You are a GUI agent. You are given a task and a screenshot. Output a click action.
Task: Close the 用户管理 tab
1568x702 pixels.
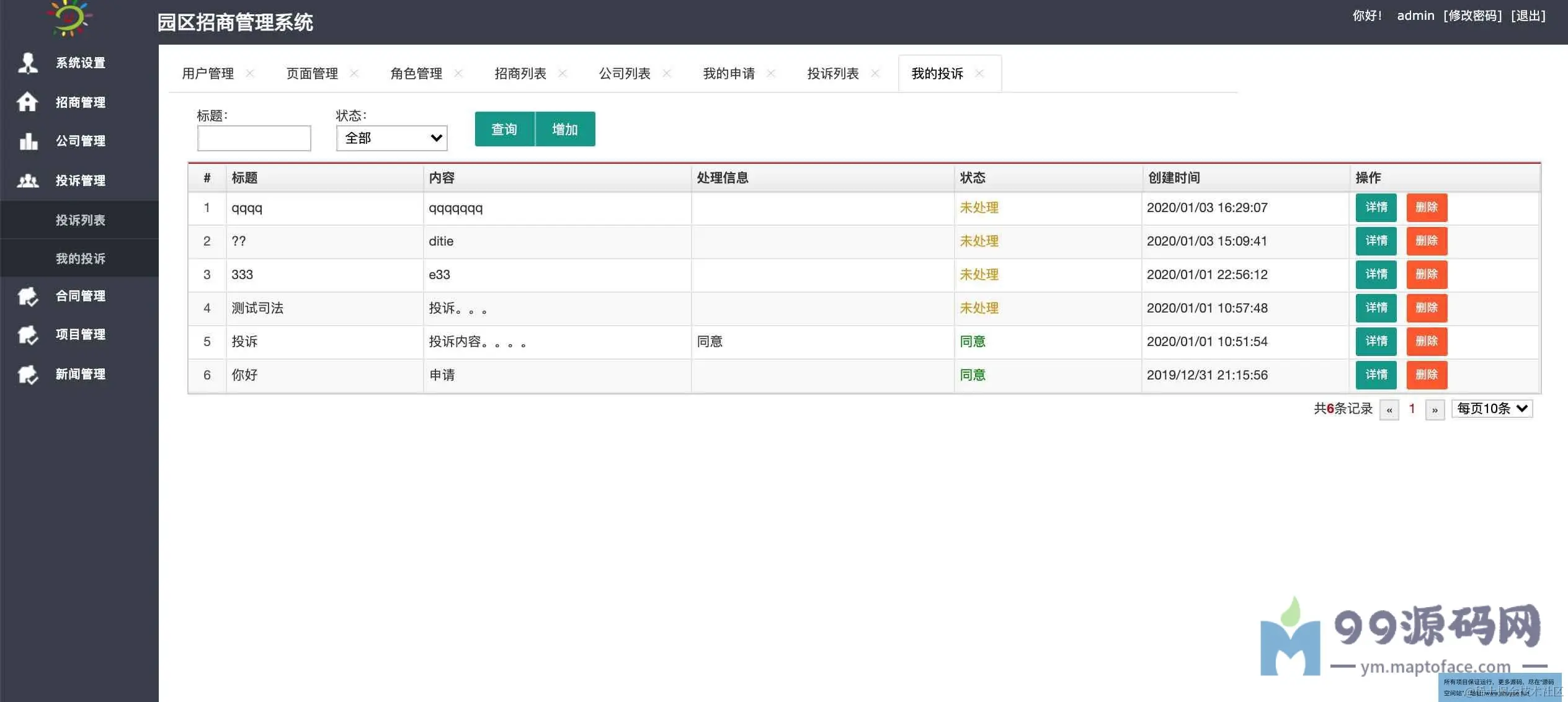[250, 73]
